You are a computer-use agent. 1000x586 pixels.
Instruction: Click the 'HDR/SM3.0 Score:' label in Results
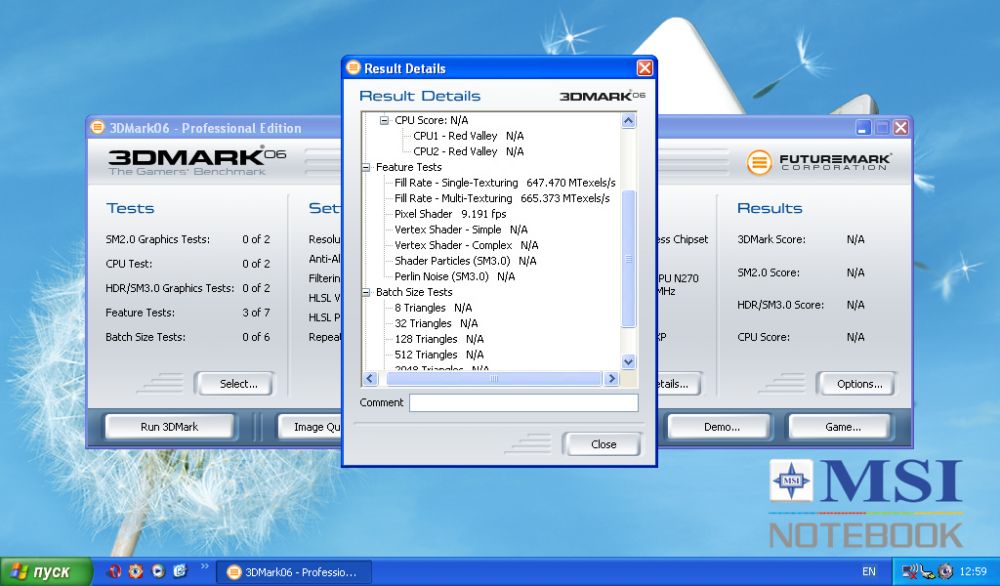pos(781,305)
